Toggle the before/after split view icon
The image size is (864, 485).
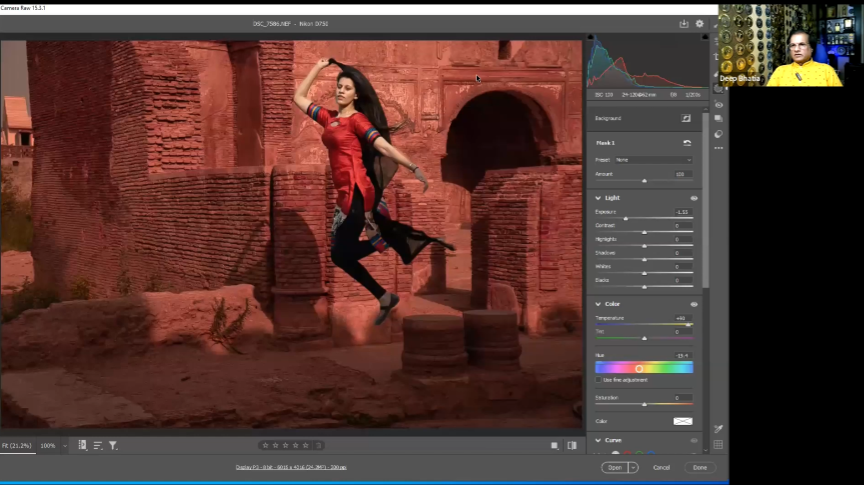[x=572, y=445]
